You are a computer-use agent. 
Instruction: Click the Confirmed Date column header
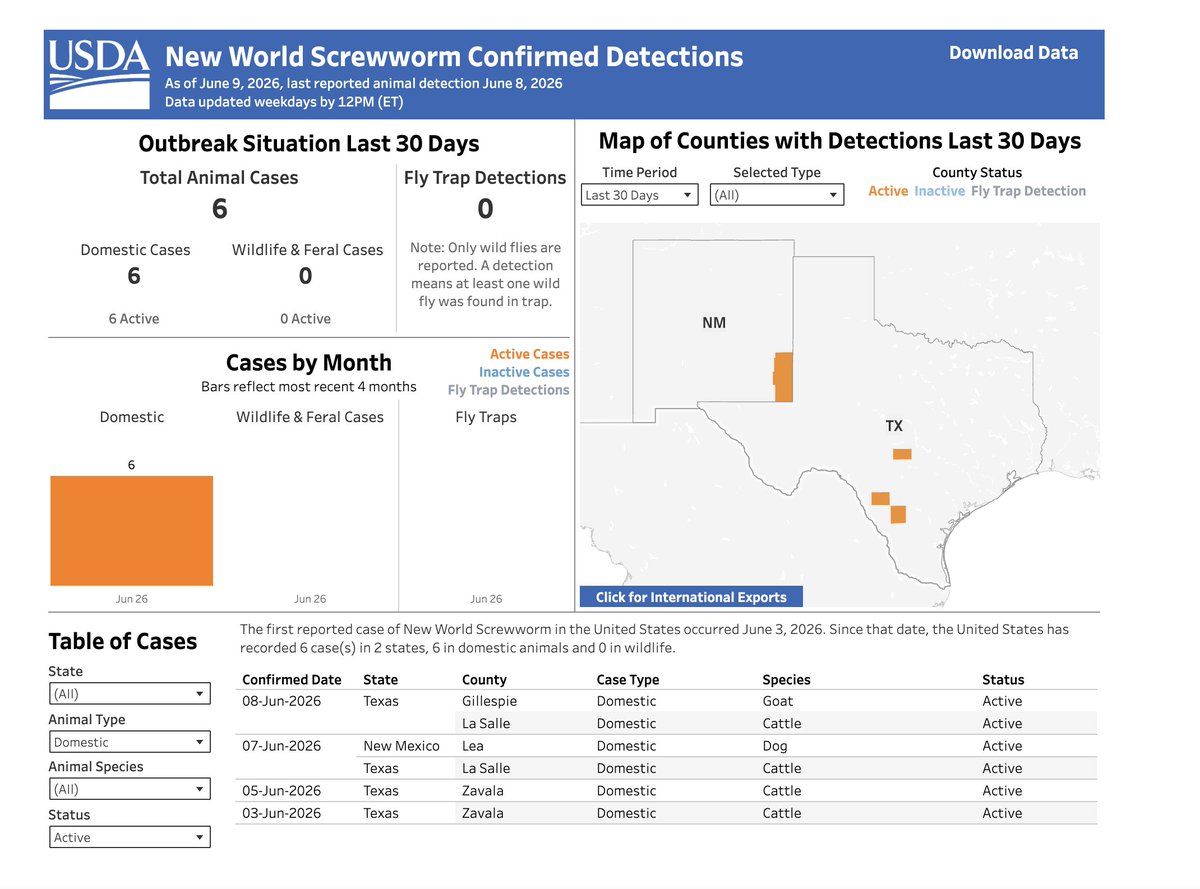[292, 679]
